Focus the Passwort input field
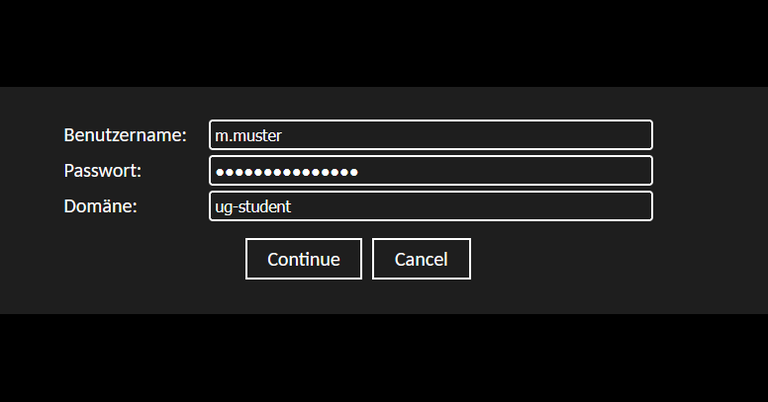This screenshot has width=768, height=402. coord(430,171)
